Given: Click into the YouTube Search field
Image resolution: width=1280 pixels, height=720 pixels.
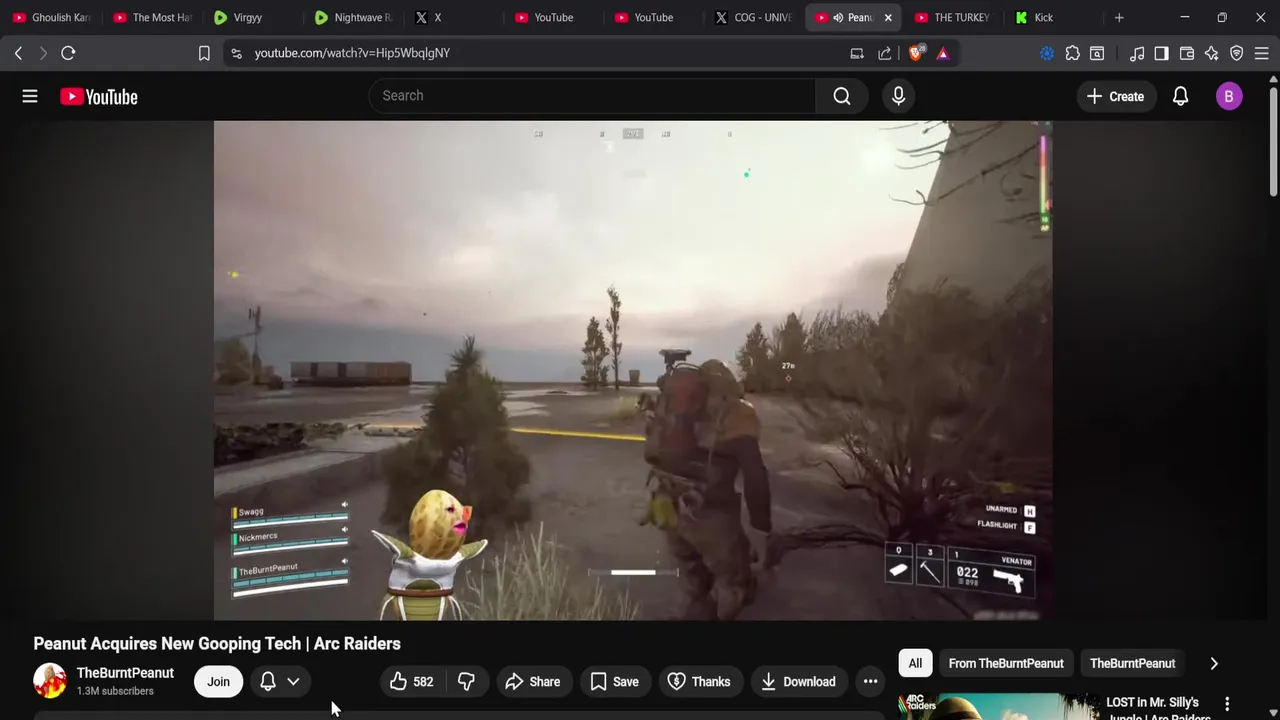Looking at the screenshot, I should click(x=592, y=96).
